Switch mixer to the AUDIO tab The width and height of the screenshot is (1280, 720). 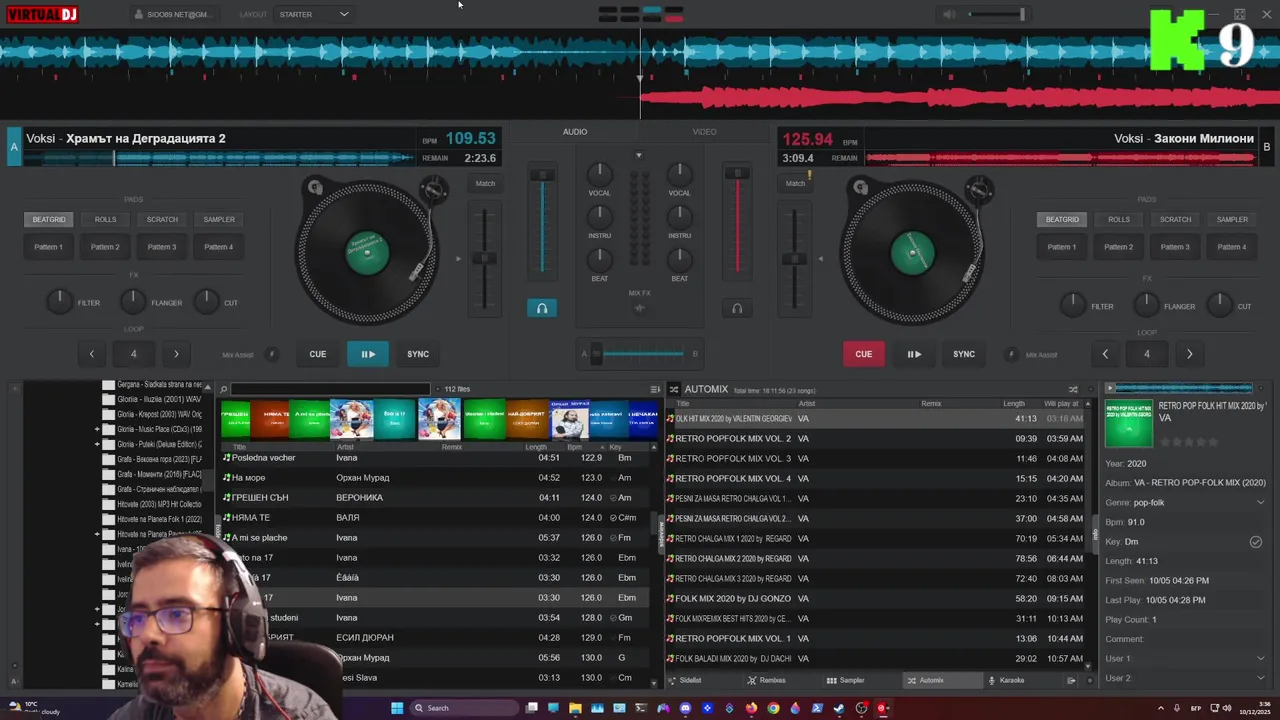click(575, 132)
